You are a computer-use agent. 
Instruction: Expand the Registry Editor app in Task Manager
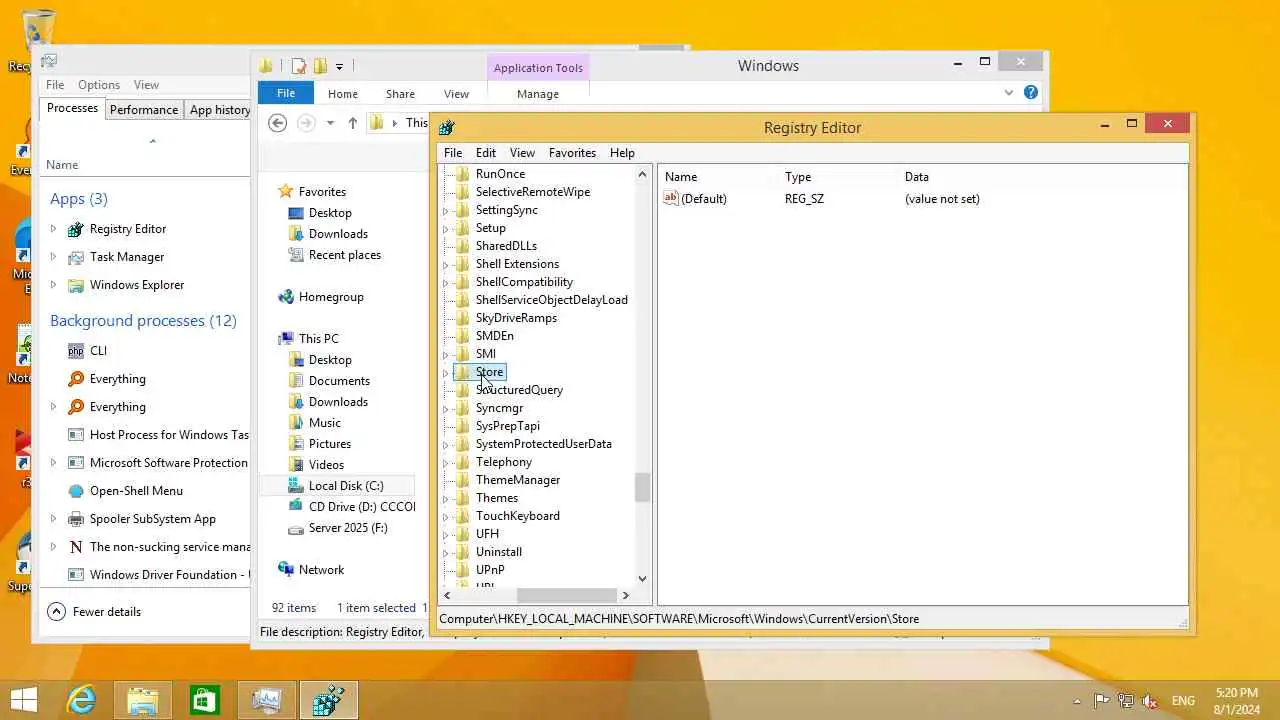tap(53, 229)
